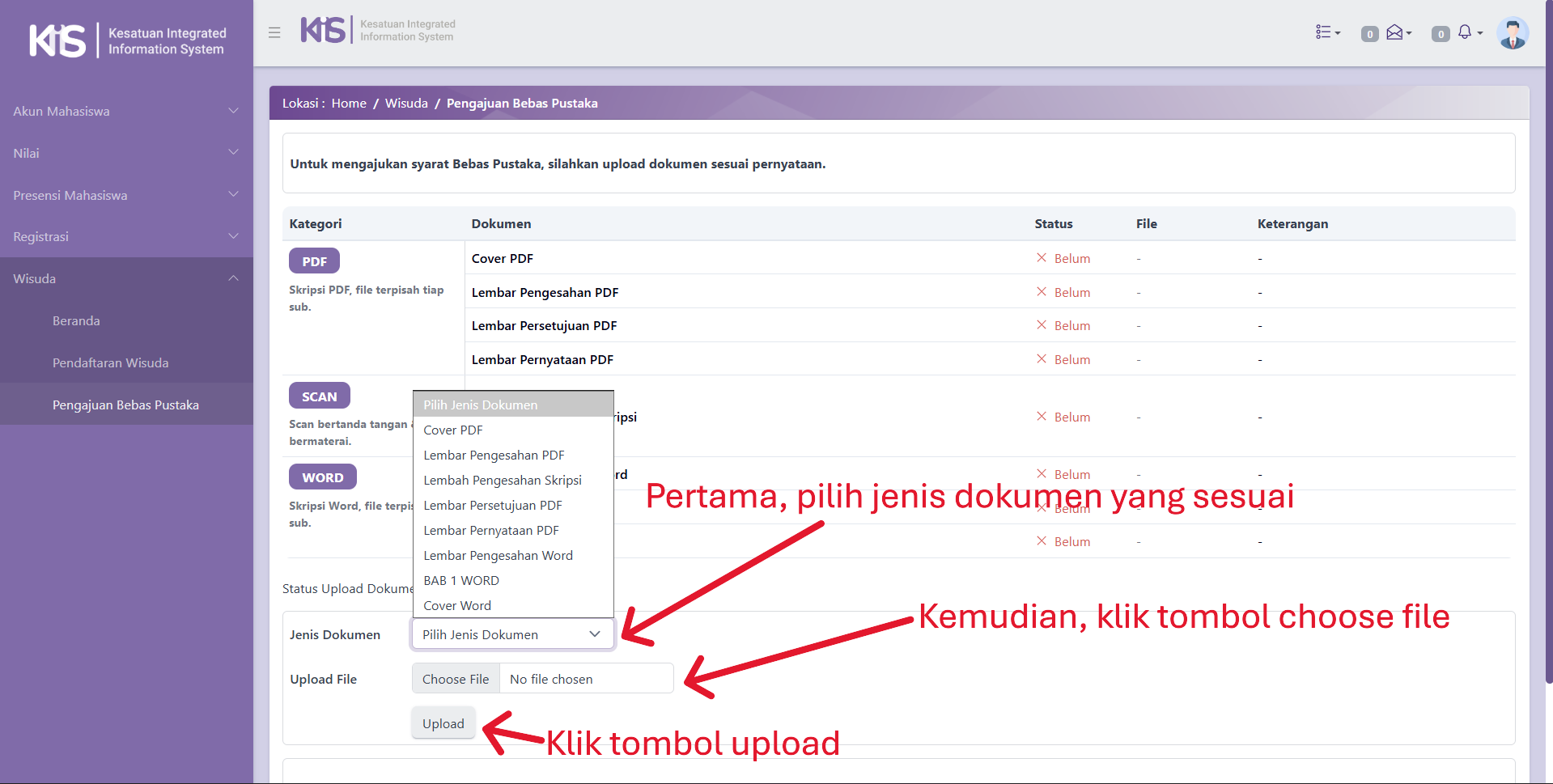The image size is (1553, 784).
Task: Expand the Akun Mahasiswa menu
Action: click(x=126, y=112)
